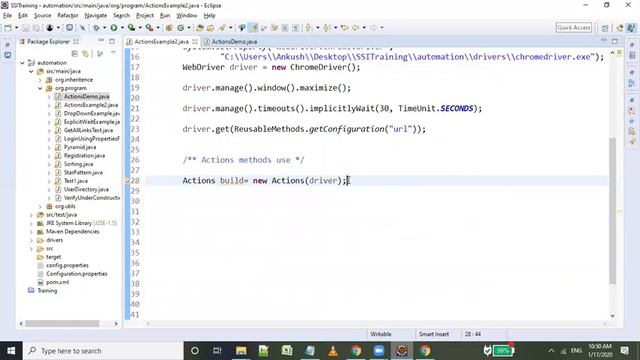640x360 pixels.
Task: Click the taskbar search box
Action: click(103, 351)
